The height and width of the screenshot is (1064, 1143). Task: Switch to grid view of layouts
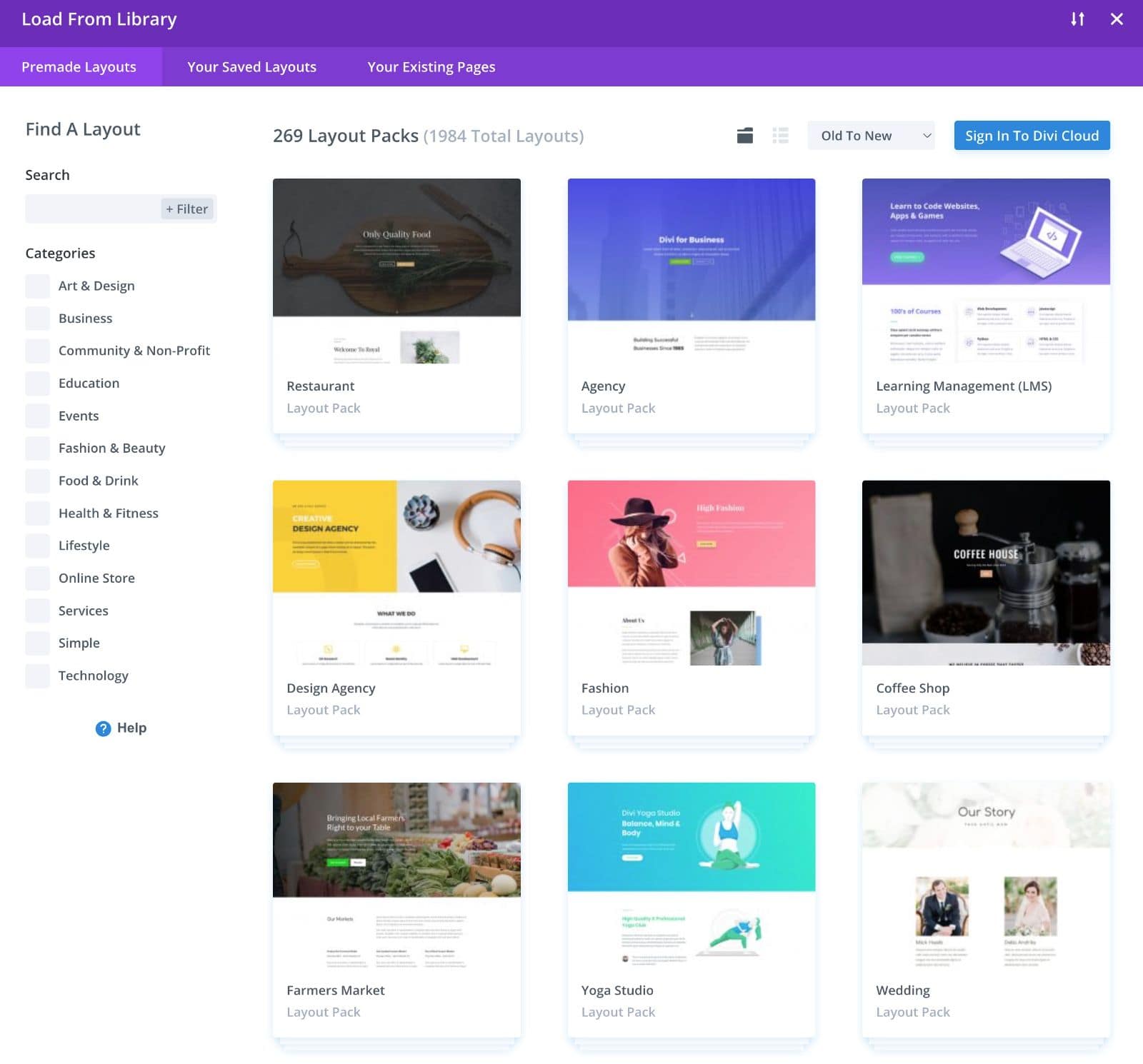tap(744, 135)
